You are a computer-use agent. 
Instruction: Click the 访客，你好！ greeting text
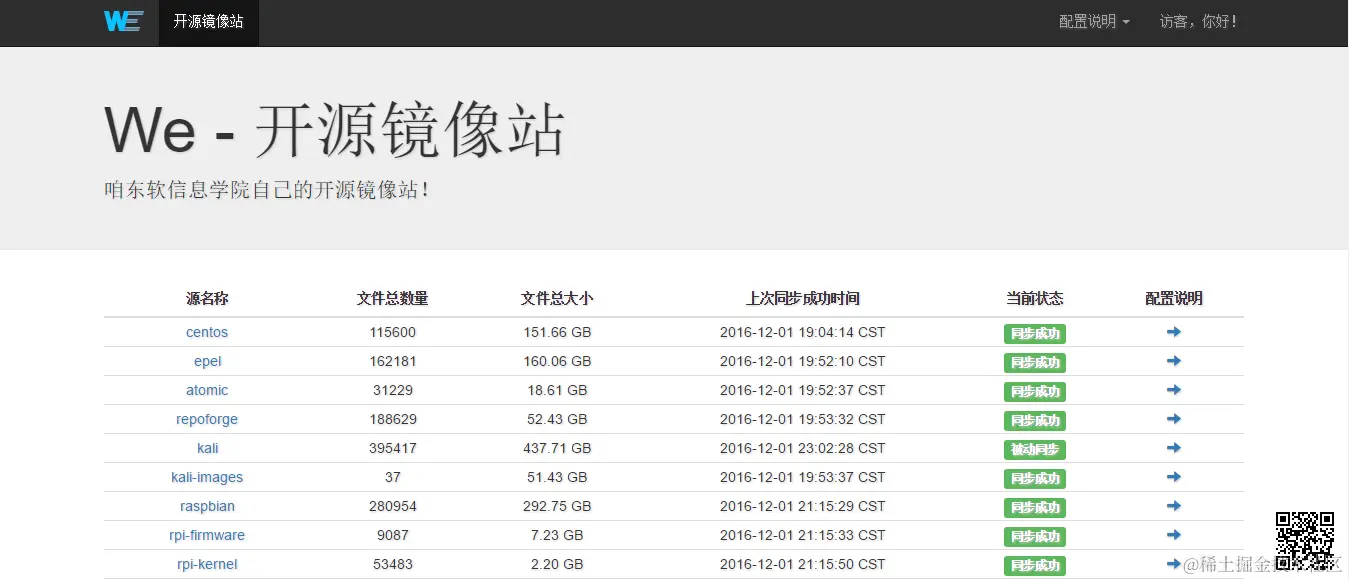point(1199,22)
